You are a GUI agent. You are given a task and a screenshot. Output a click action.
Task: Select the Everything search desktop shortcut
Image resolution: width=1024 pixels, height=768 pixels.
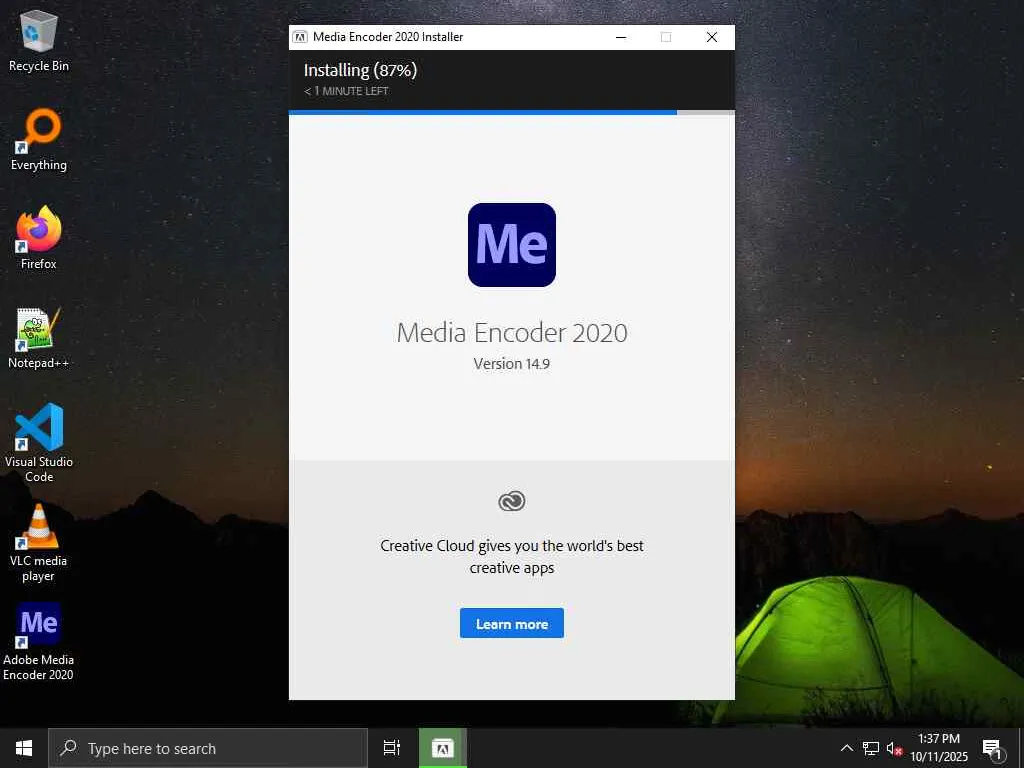tap(39, 140)
